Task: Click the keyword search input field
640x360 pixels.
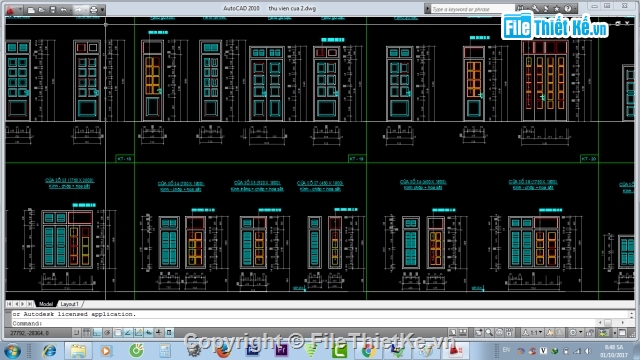Action: tap(472, 9)
